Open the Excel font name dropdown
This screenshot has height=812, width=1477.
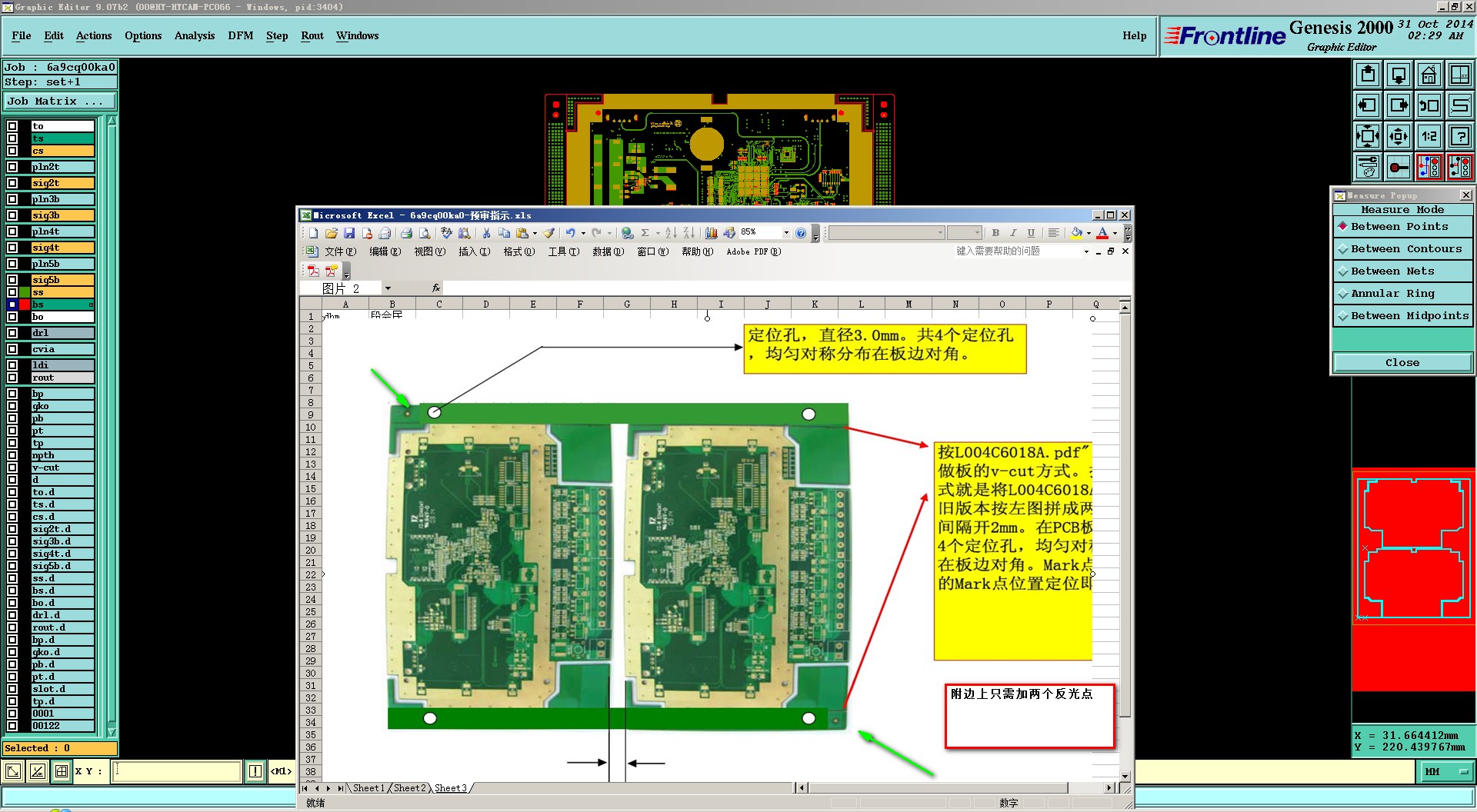point(940,233)
